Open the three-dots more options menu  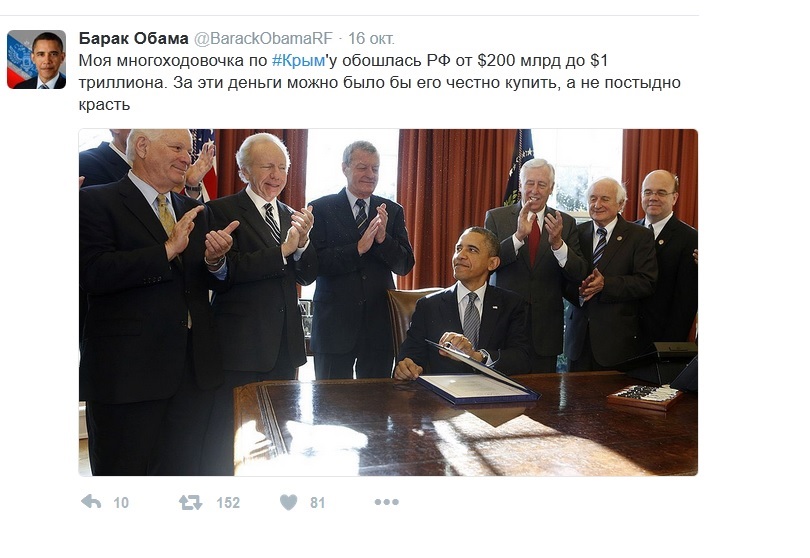click(386, 502)
